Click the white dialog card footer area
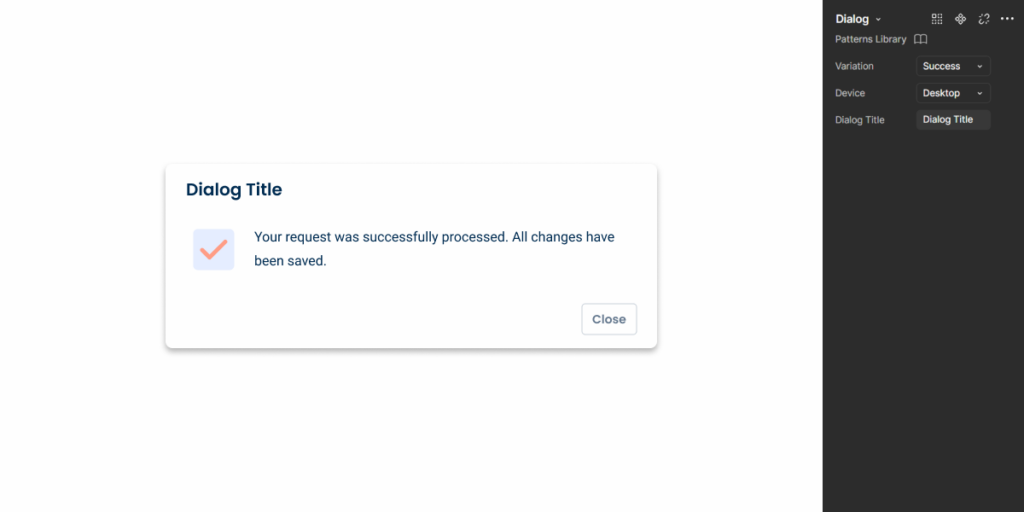 pos(372,319)
